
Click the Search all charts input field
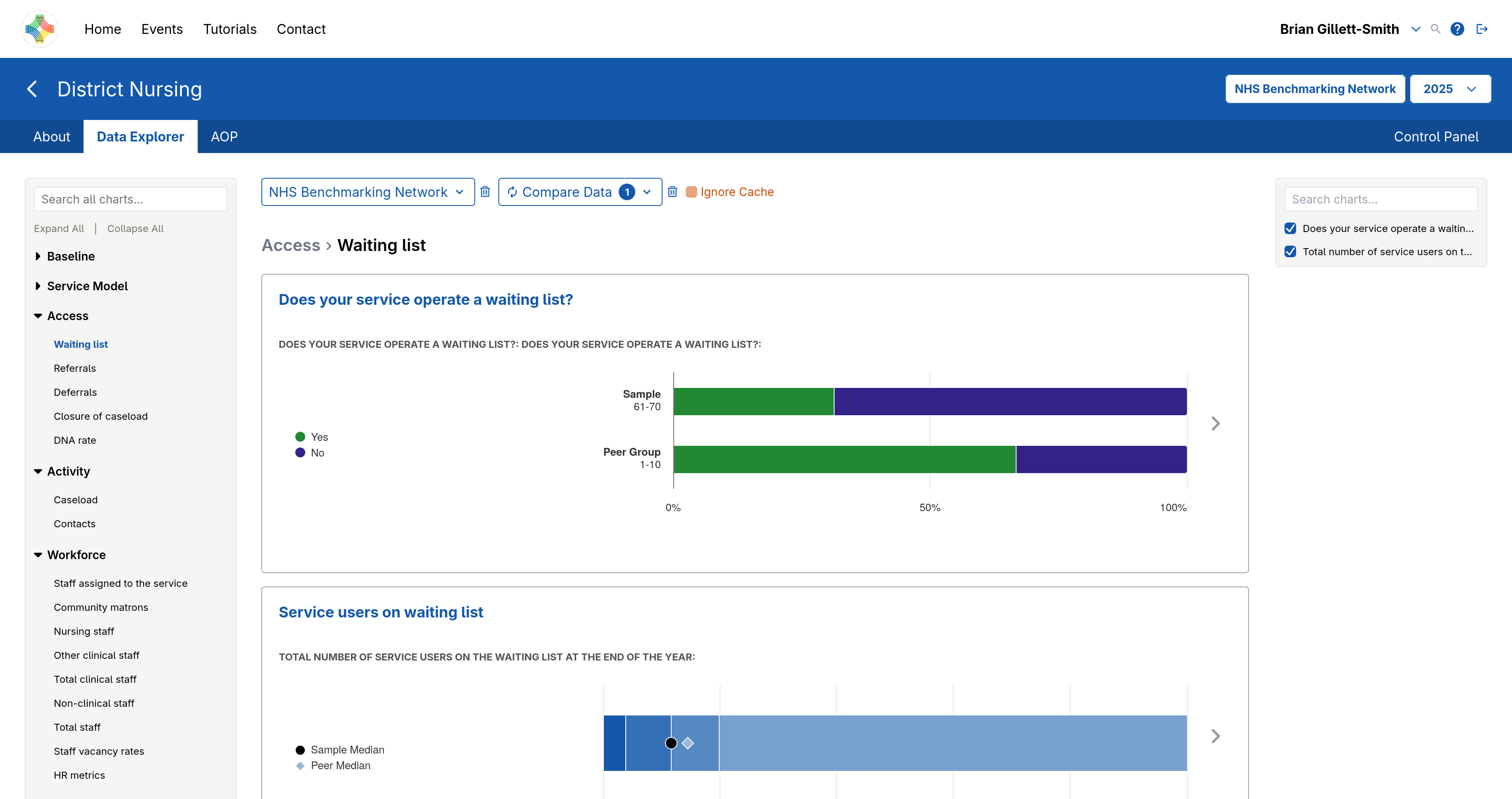[130, 200]
